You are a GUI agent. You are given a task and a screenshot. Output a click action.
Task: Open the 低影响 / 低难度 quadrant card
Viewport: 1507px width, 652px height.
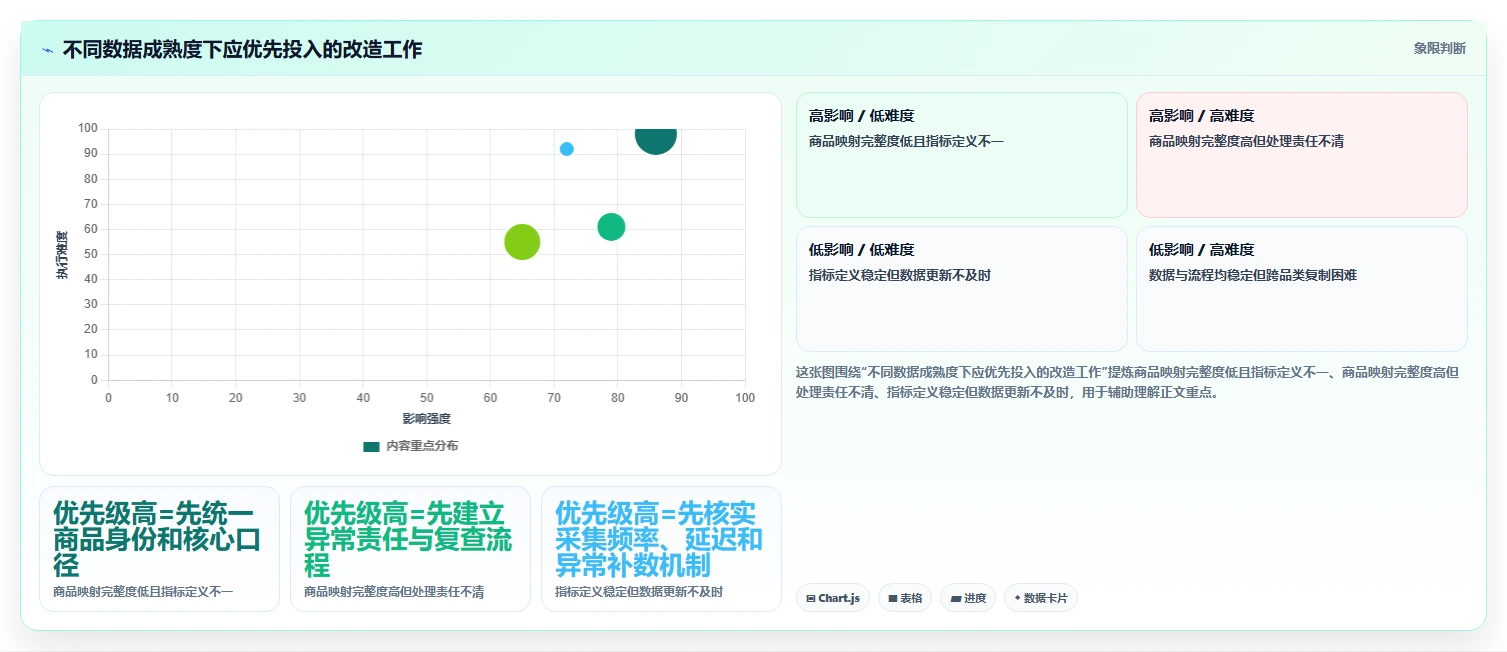(x=962, y=289)
